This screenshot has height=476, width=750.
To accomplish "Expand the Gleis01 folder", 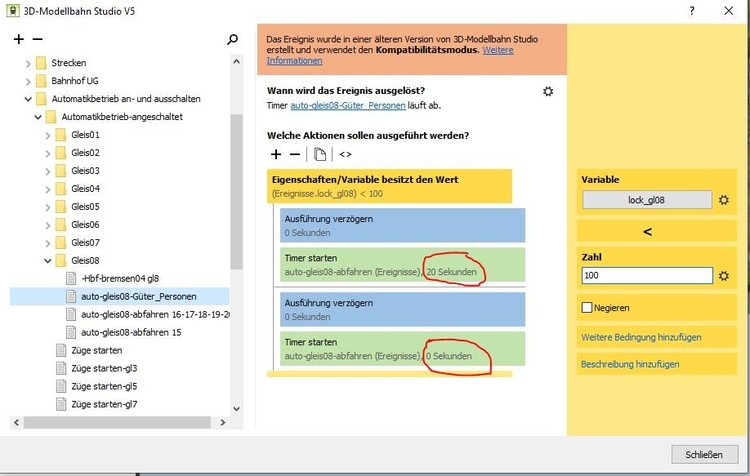I will pyautogui.click(x=47, y=135).
